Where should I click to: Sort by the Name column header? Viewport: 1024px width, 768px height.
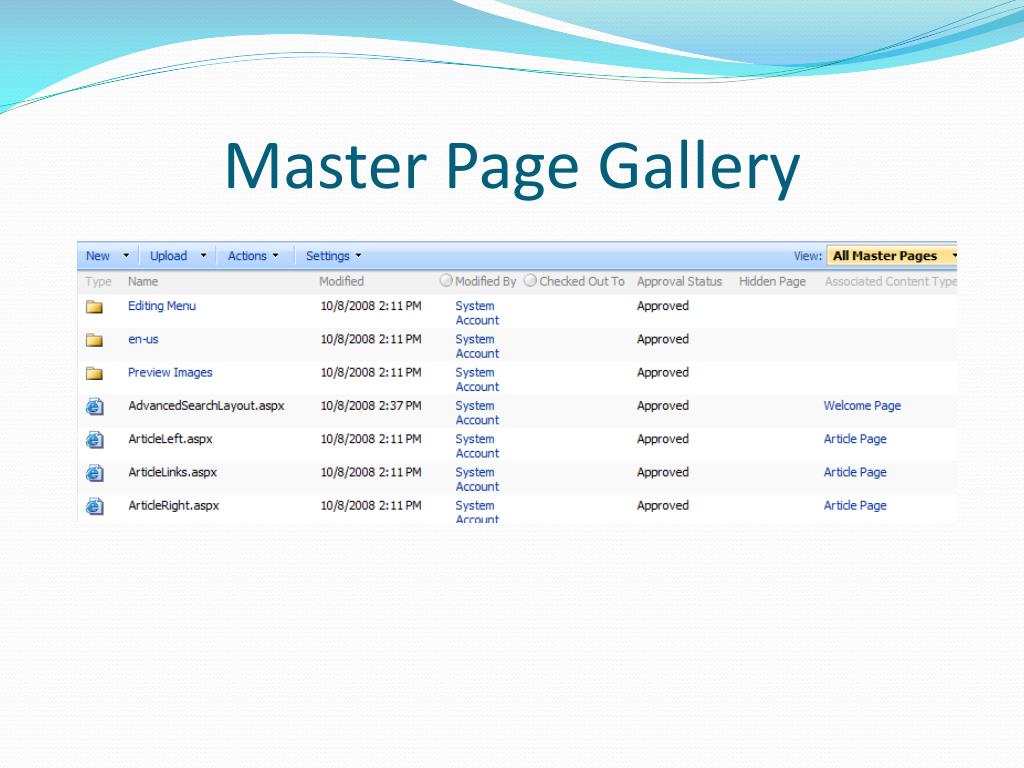pyautogui.click(x=143, y=281)
